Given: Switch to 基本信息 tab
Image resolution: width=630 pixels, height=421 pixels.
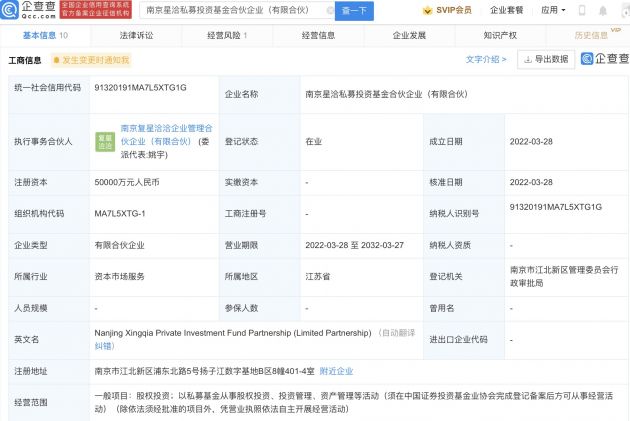Looking at the screenshot, I should coord(45,35).
